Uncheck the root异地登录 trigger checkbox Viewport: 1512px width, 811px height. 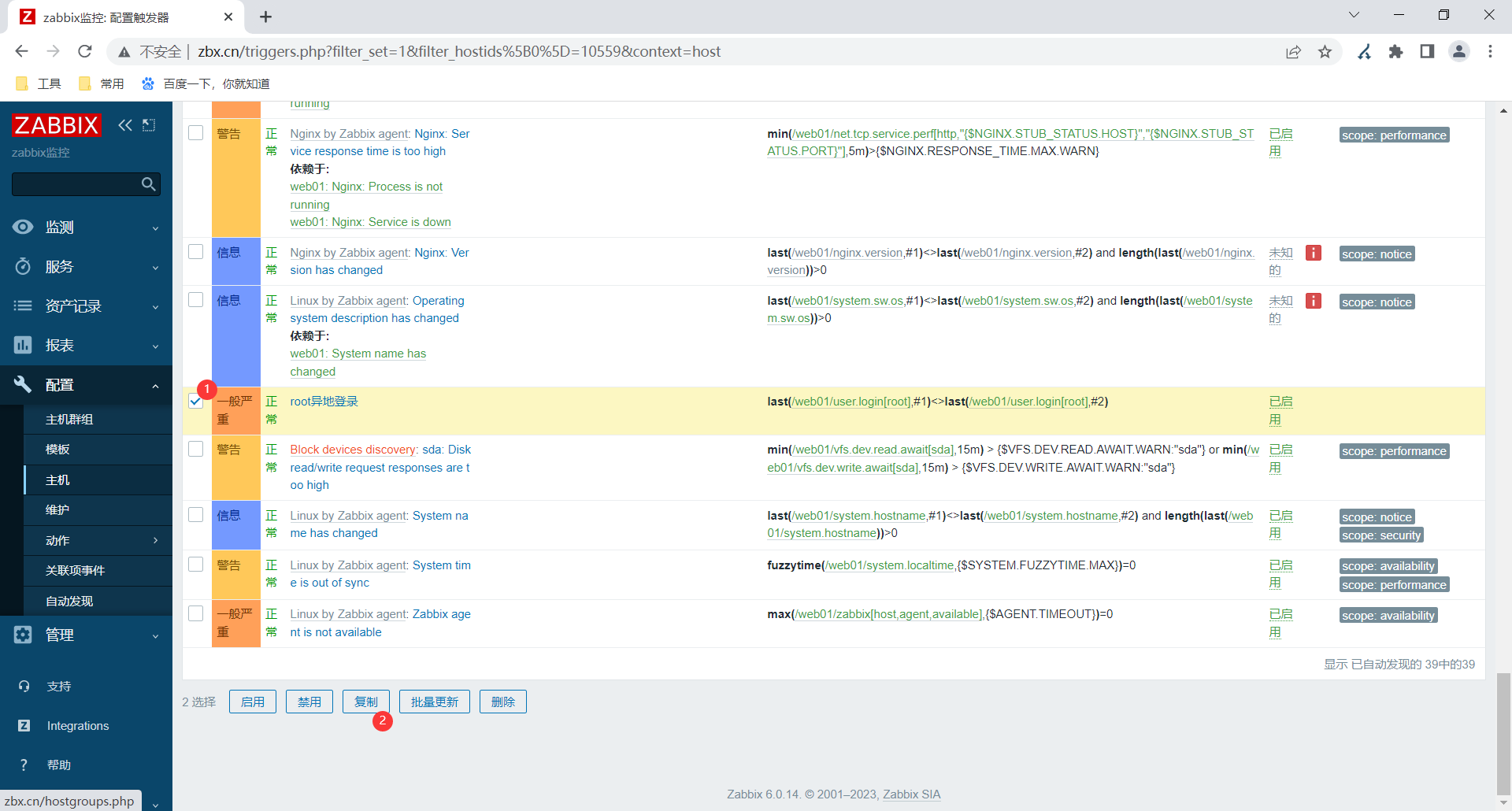point(196,401)
